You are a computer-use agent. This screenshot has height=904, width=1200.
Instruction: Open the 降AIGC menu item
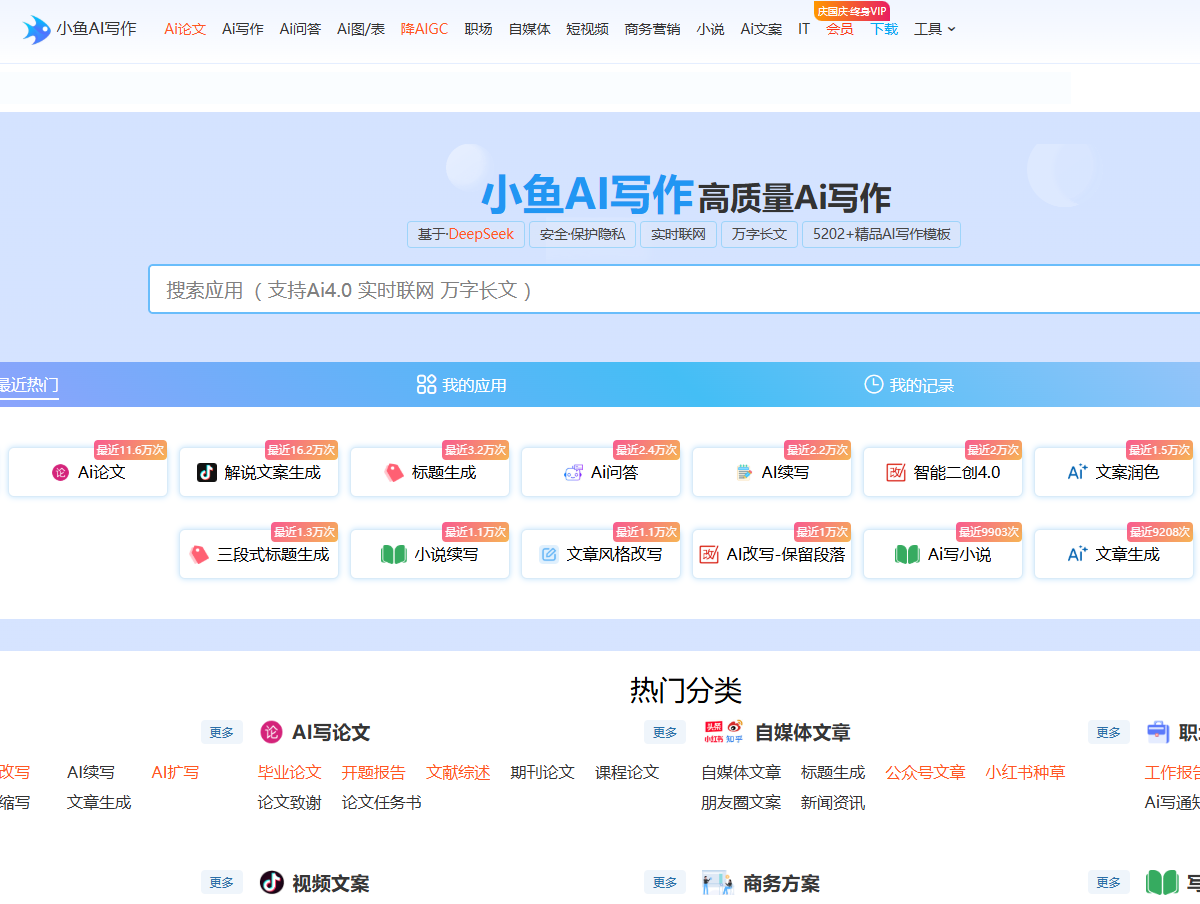[424, 29]
